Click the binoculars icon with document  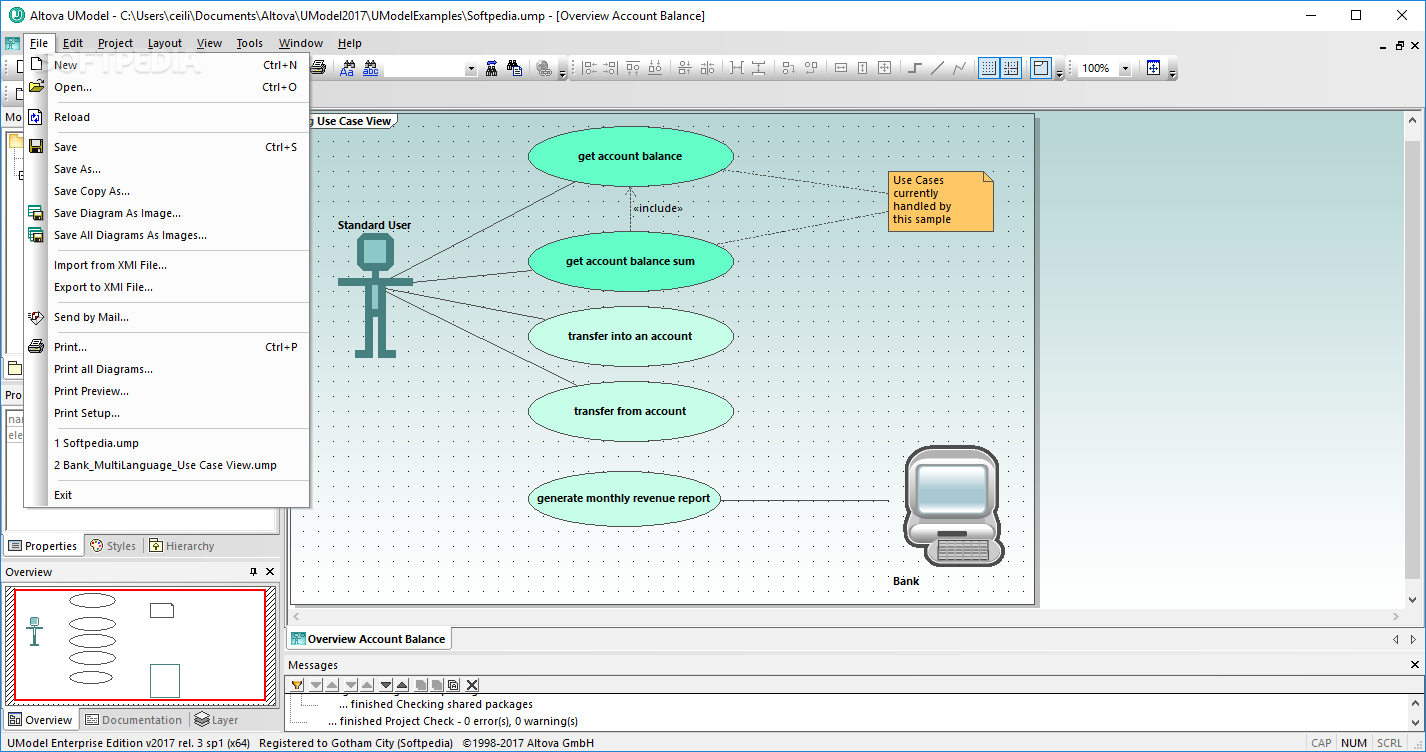pos(514,68)
